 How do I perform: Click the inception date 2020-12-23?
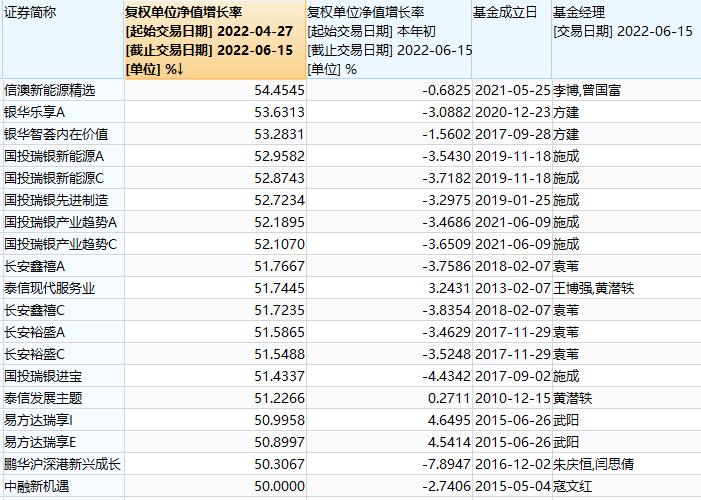pyautogui.click(x=513, y=112)
